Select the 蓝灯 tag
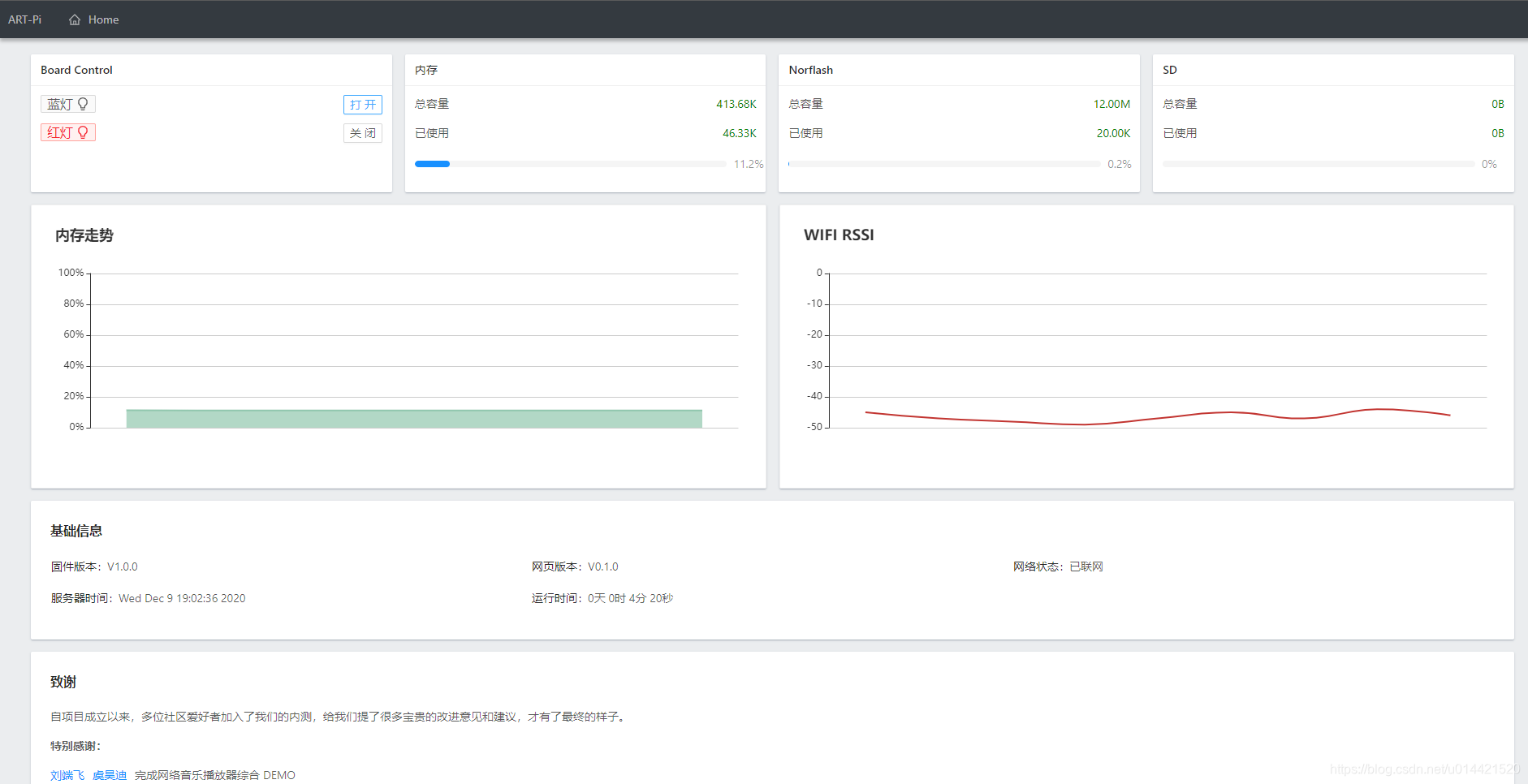The height and width of the screenshot is (784, 1528). (x=68, y=104)
